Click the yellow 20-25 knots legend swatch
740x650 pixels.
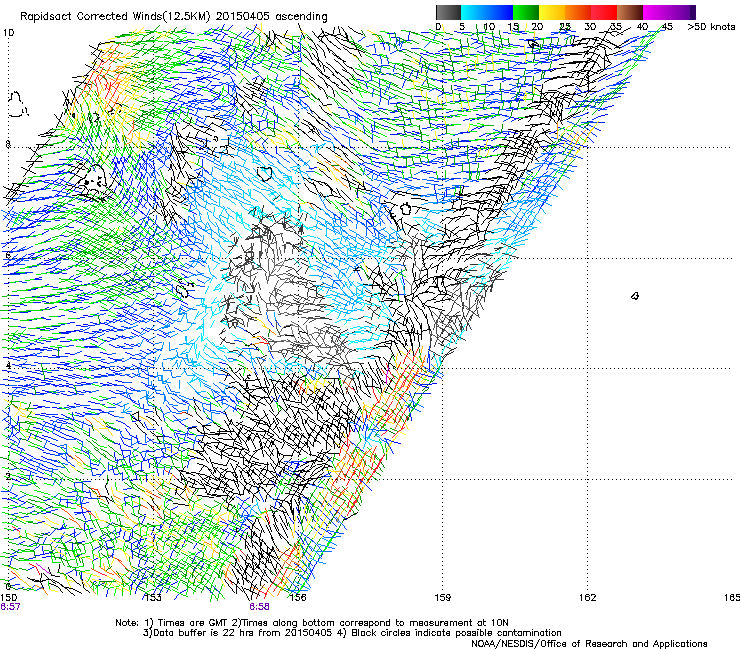(552, 12)
